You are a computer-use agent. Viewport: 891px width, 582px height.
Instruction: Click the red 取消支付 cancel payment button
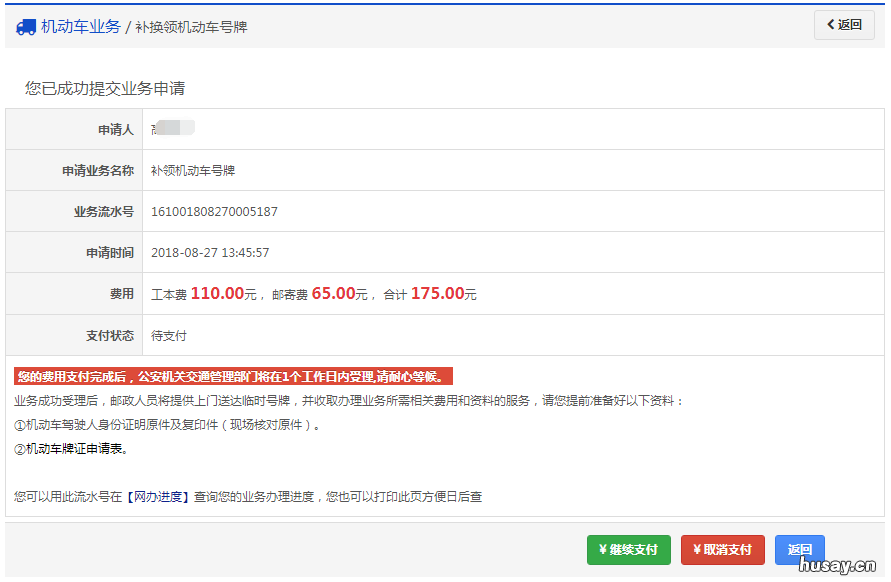(x=722, y=550)
